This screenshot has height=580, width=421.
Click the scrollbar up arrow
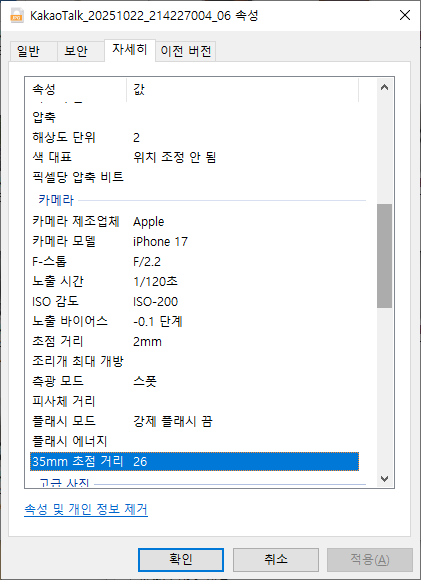click(x=384, y=87)
